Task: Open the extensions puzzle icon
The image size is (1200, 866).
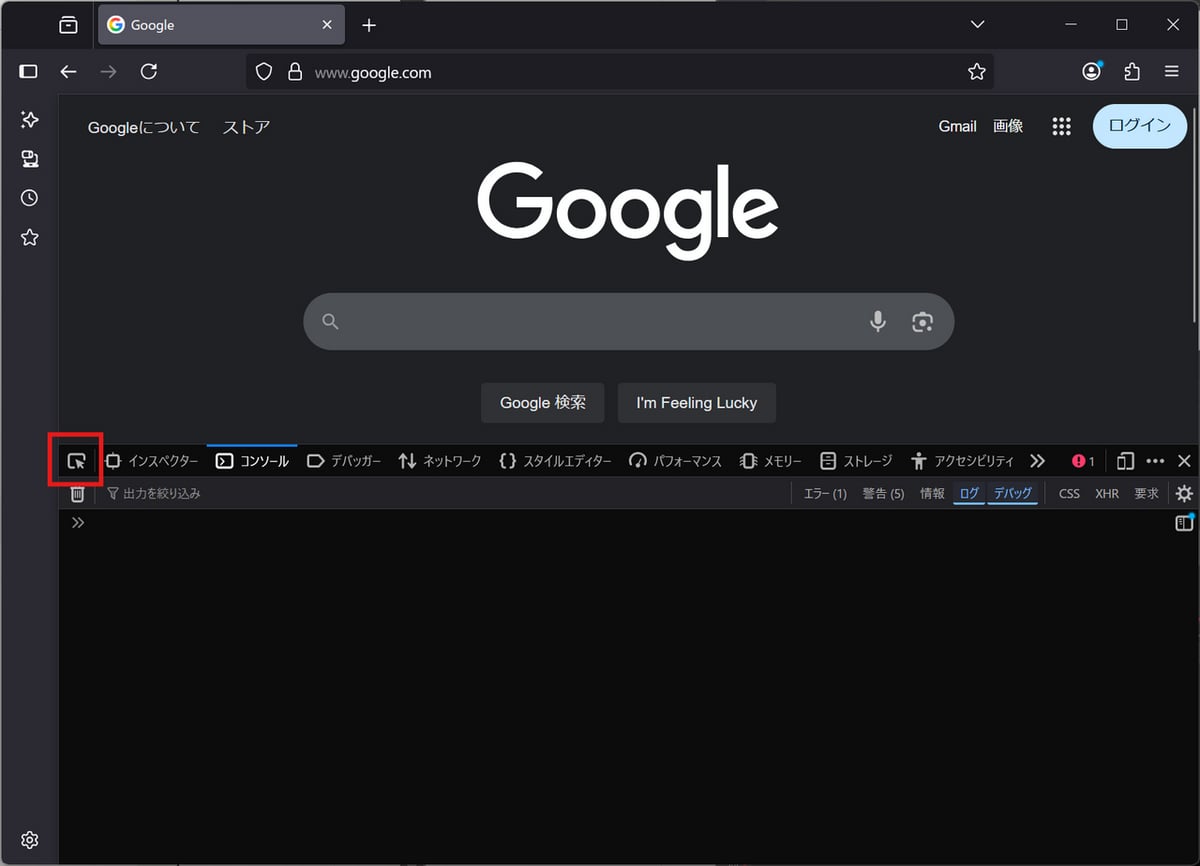Action: click(1132, 72)
